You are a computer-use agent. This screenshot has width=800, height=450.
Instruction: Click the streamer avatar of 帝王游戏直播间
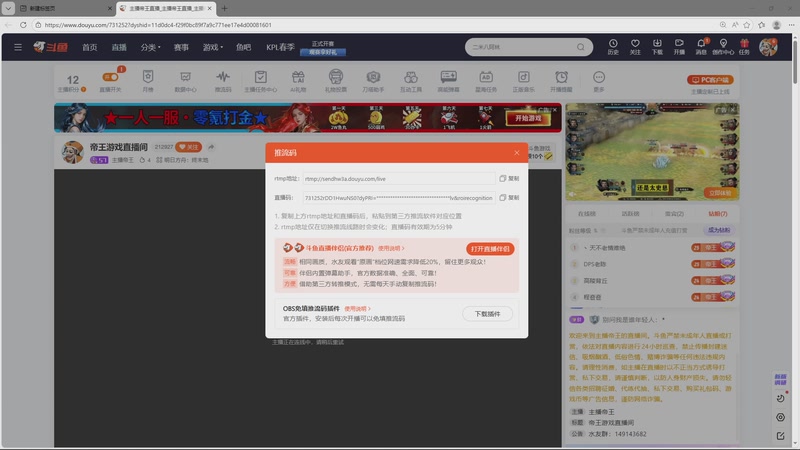click(x=72, y=152)
